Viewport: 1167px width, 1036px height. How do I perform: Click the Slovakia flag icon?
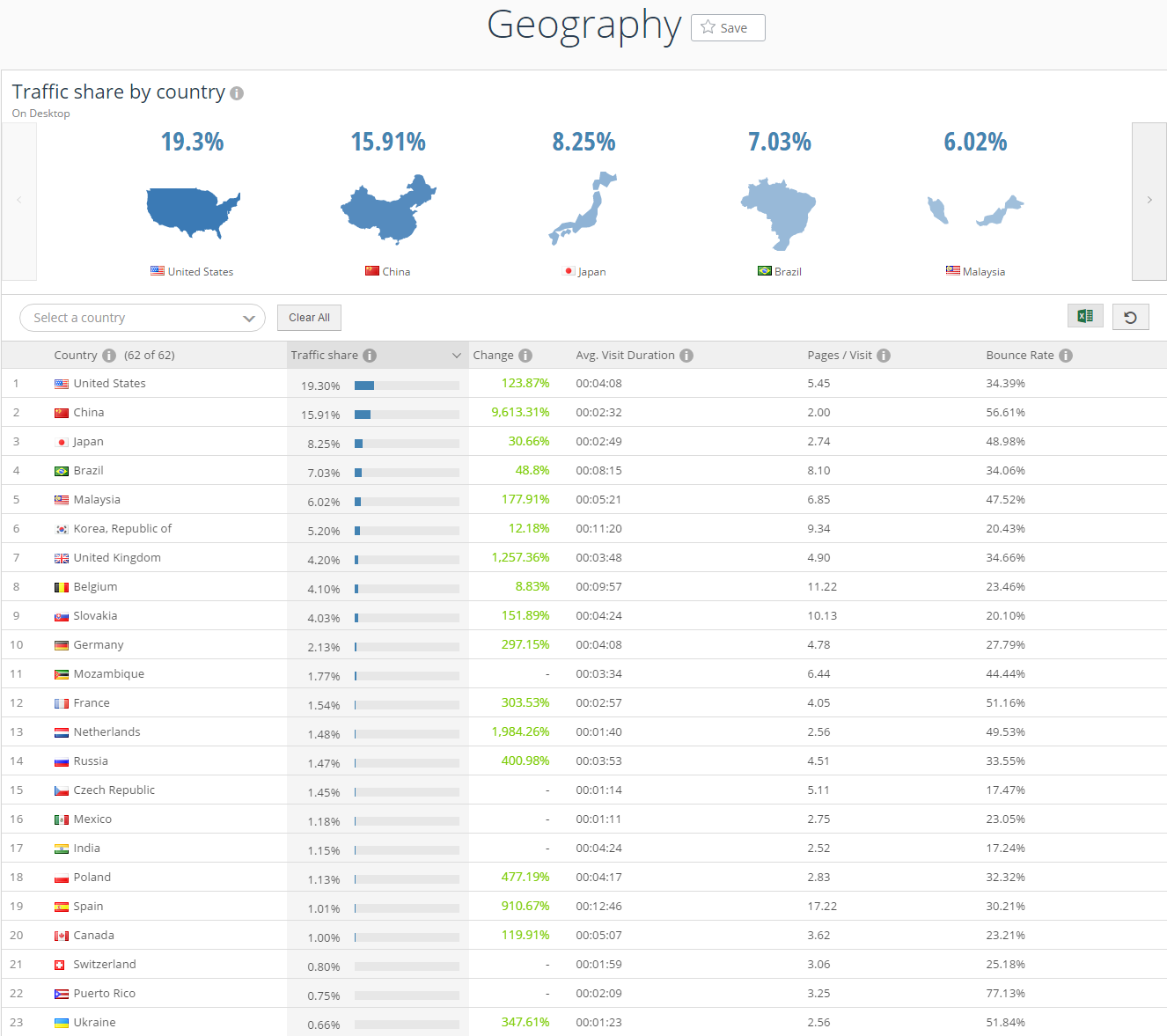click(62, 616)
